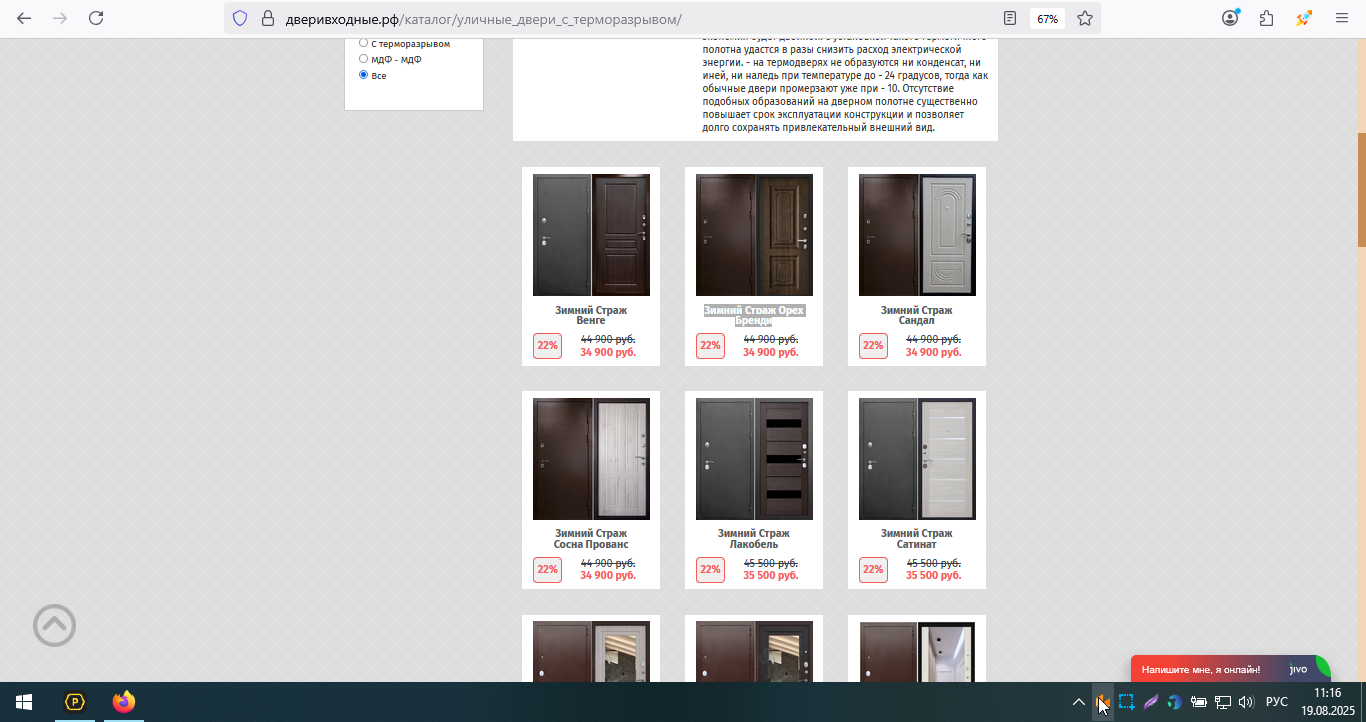
Task: Switch the РУС keyboard language
Action: 1277,702
